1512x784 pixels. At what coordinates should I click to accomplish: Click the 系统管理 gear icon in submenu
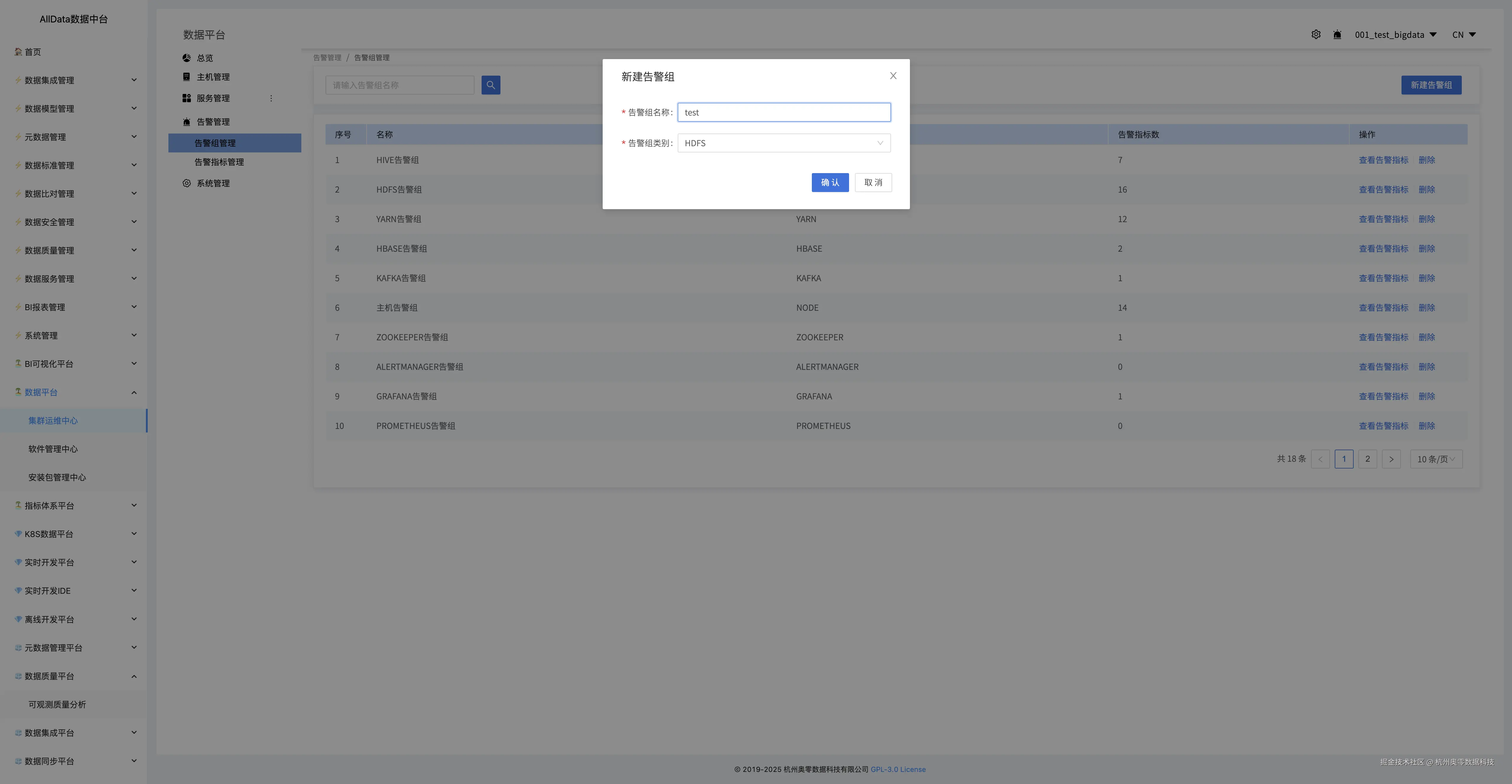click(x=187, y=183)
